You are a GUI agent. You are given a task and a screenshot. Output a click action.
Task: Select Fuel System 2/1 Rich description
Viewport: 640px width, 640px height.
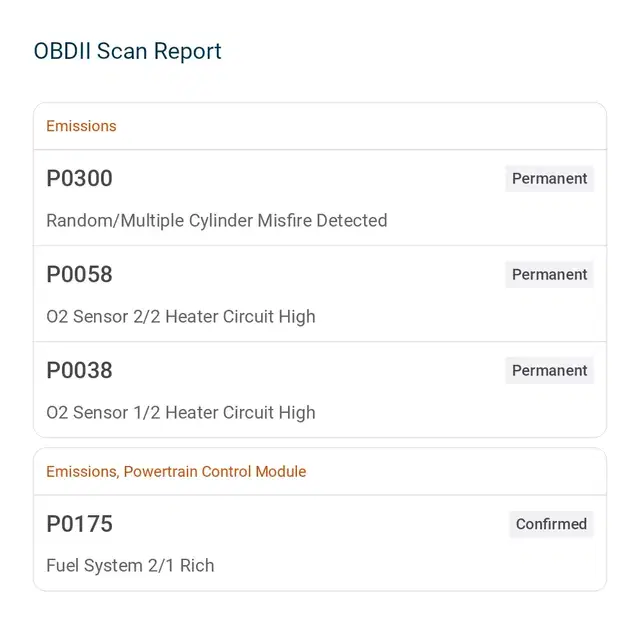130,566
